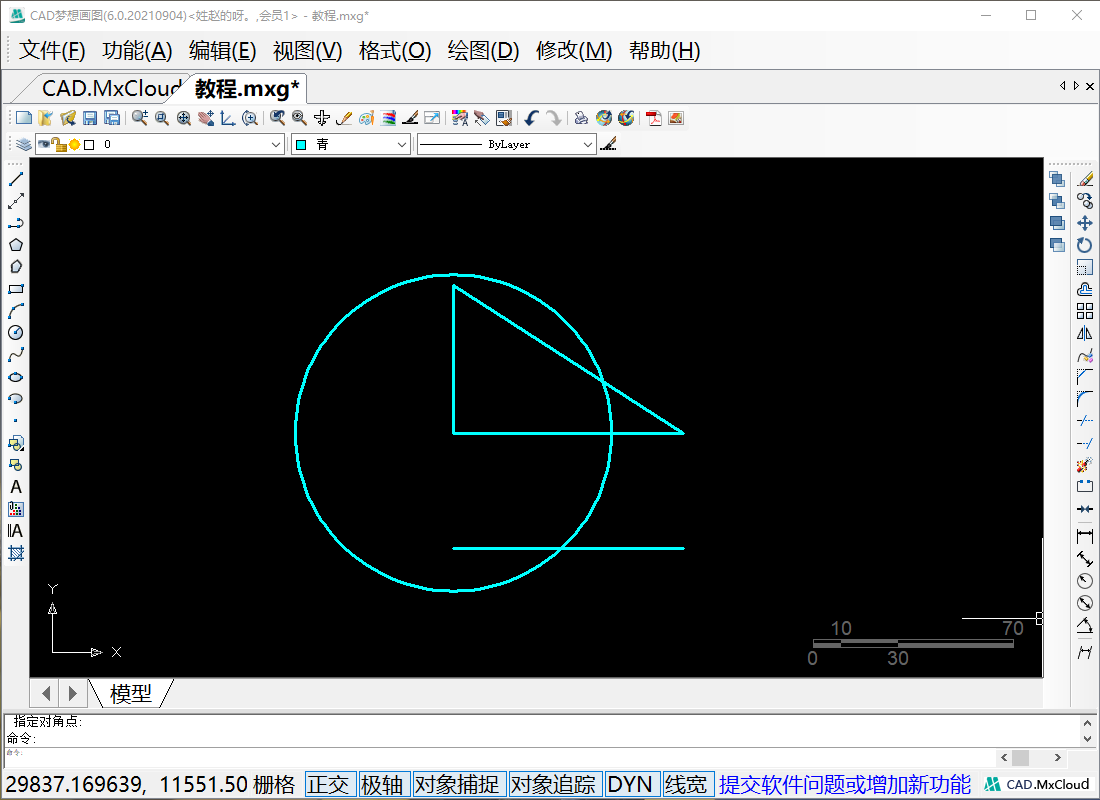Toggle layer 0 visibility eye icon
Image resolution: width=1100 pixels, height=800 pixels.
coord(43,144)
